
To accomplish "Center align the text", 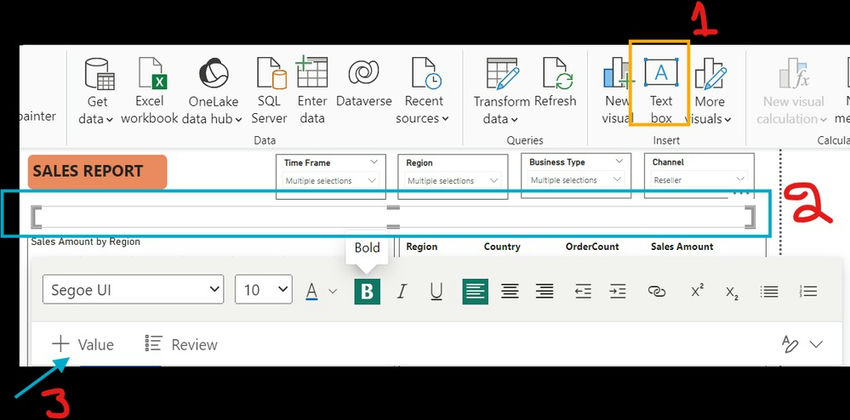I will point(510,292).
